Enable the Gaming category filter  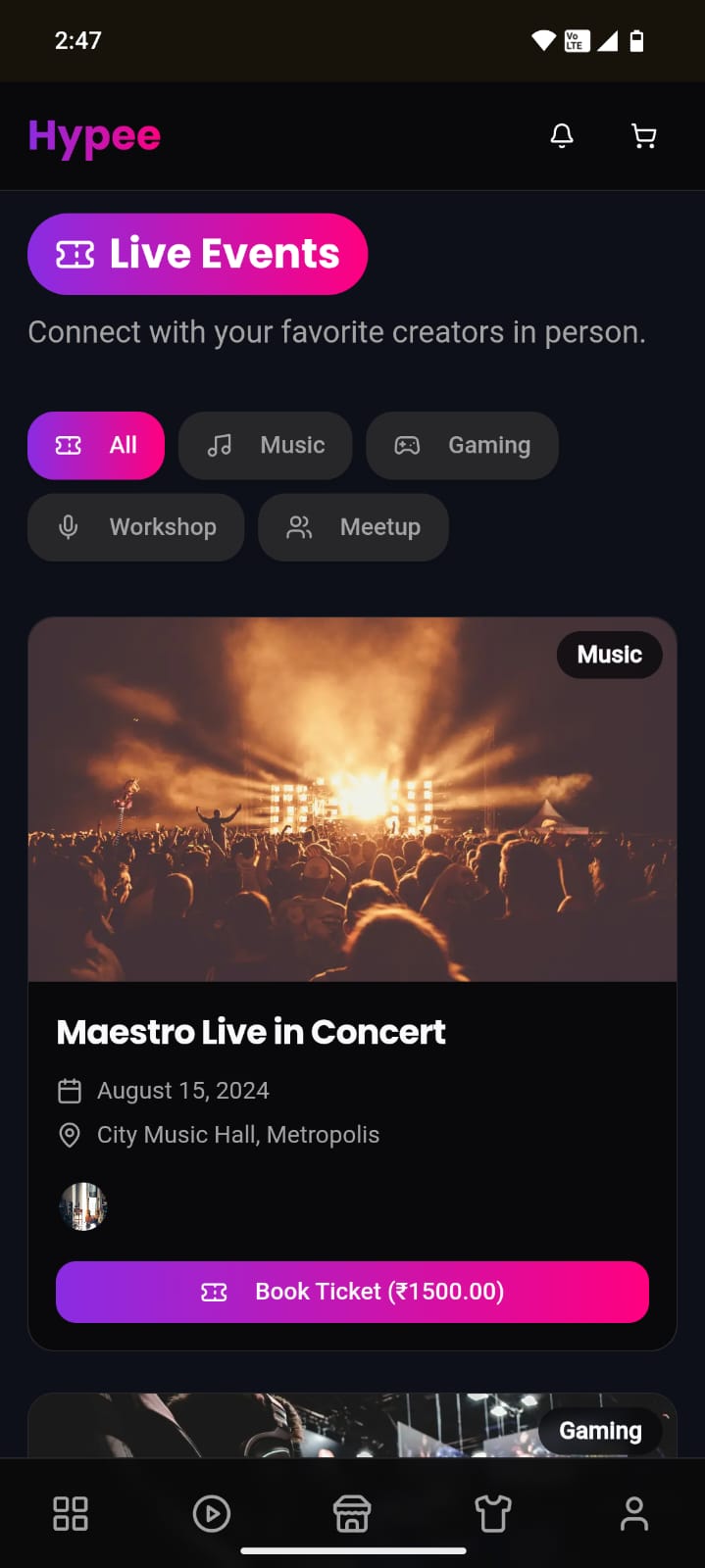click(462, 445)
